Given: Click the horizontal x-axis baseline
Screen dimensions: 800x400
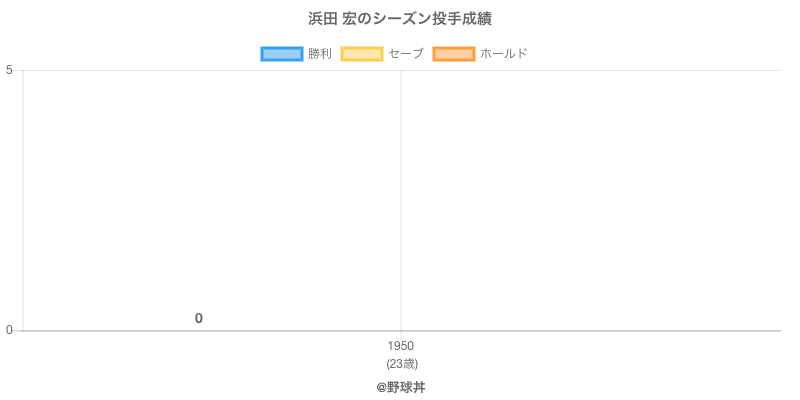Looking at the screenshot, I should (600, 330).
